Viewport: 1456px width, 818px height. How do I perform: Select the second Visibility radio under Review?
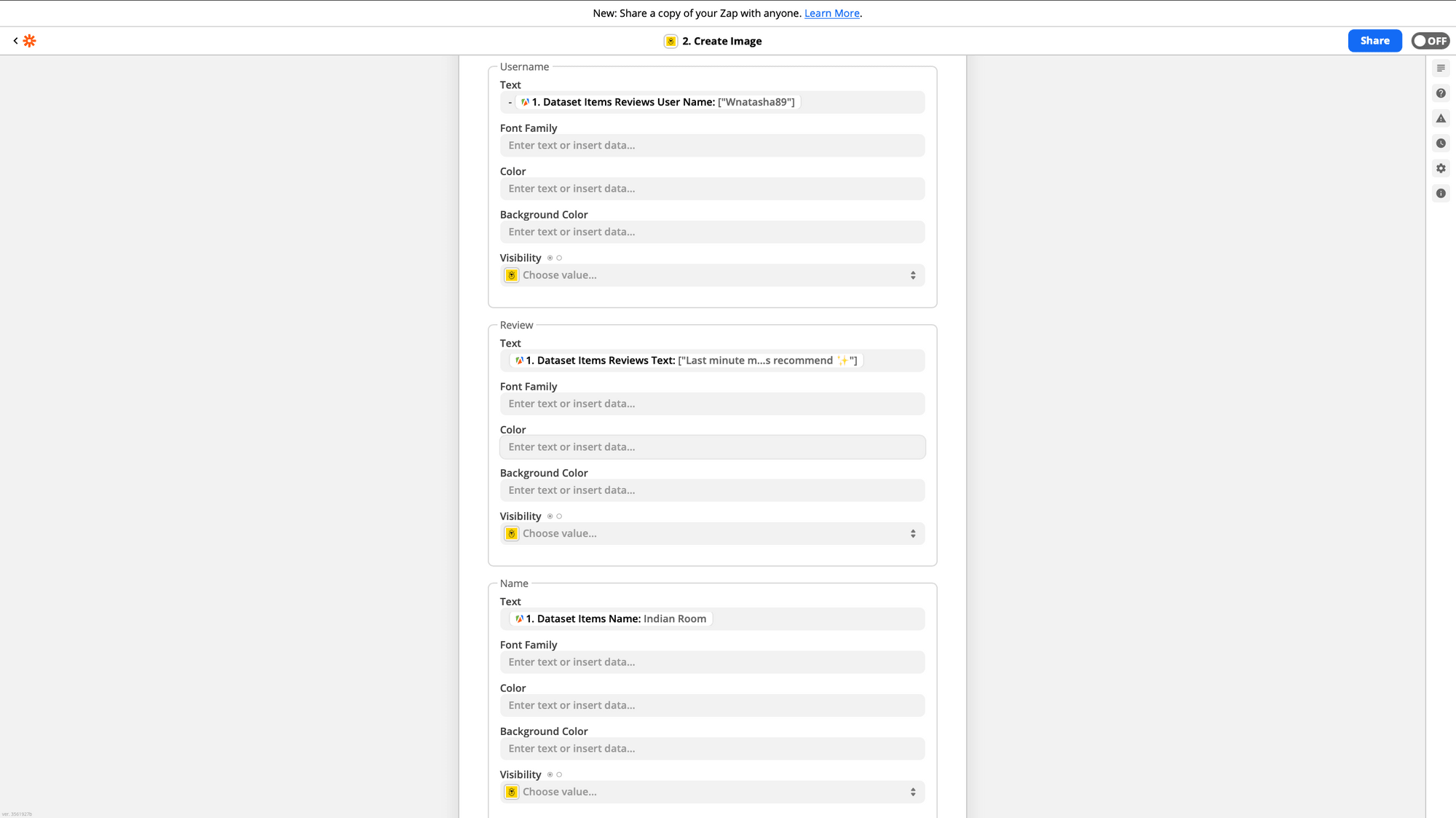click(558, 516)
